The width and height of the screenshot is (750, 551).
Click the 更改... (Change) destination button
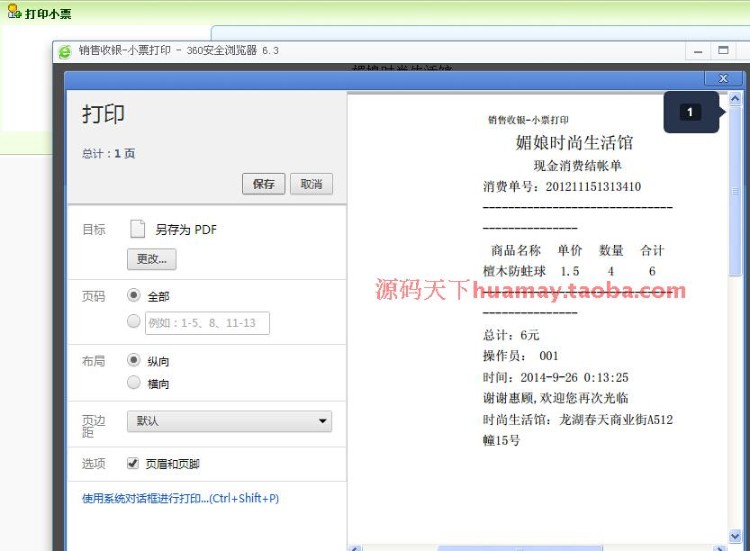pyautogui.click(x=152, y=259)
